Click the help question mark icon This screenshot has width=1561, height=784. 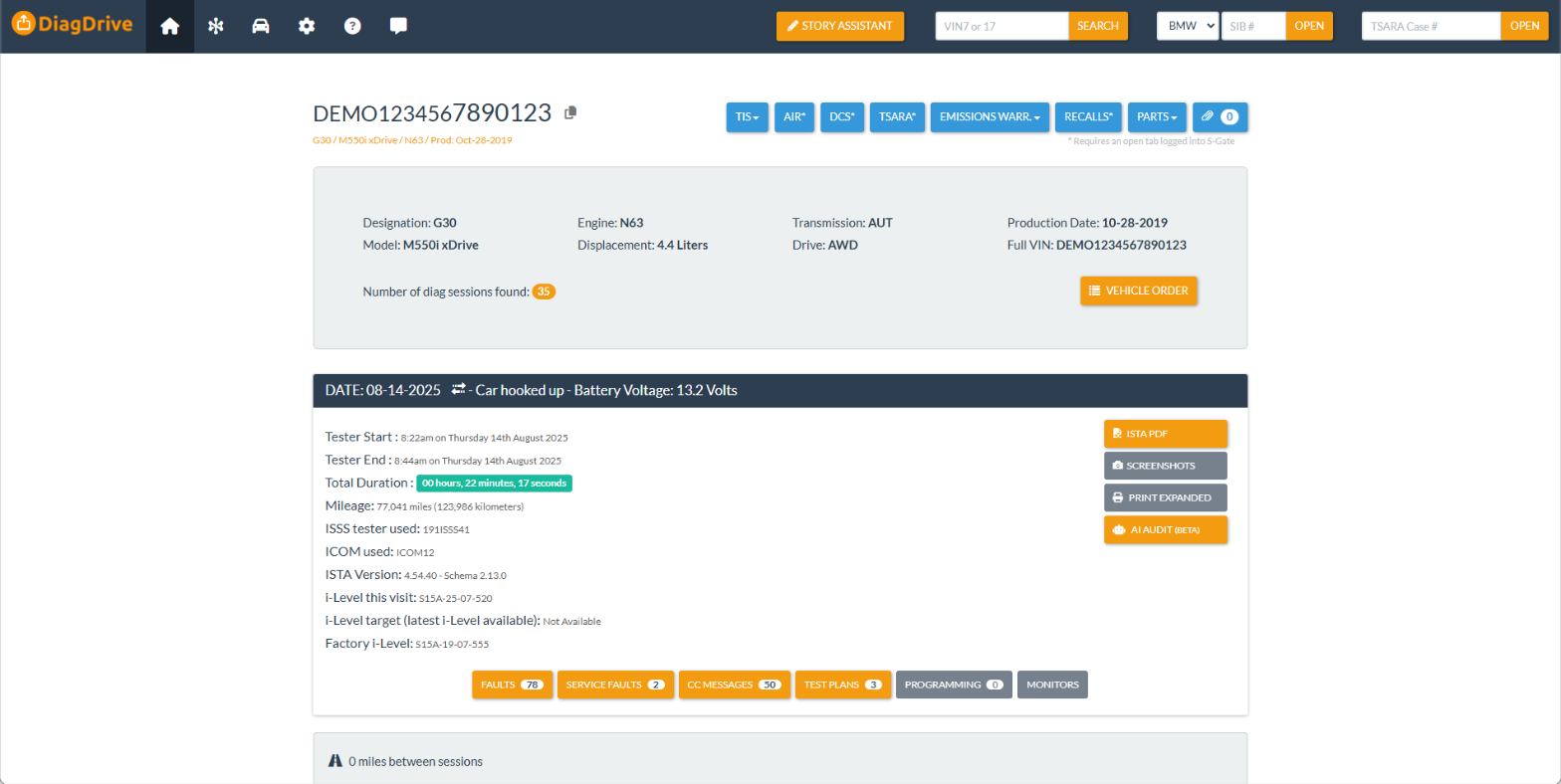click(352, 27)
